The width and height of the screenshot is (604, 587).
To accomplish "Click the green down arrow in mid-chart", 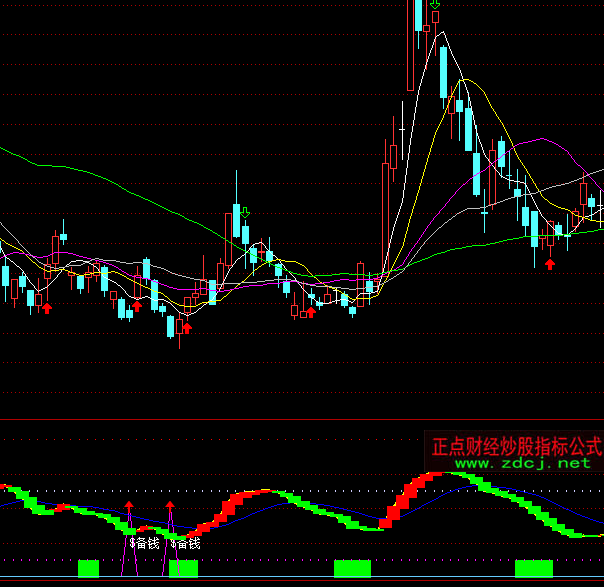I will click(245, 212).
